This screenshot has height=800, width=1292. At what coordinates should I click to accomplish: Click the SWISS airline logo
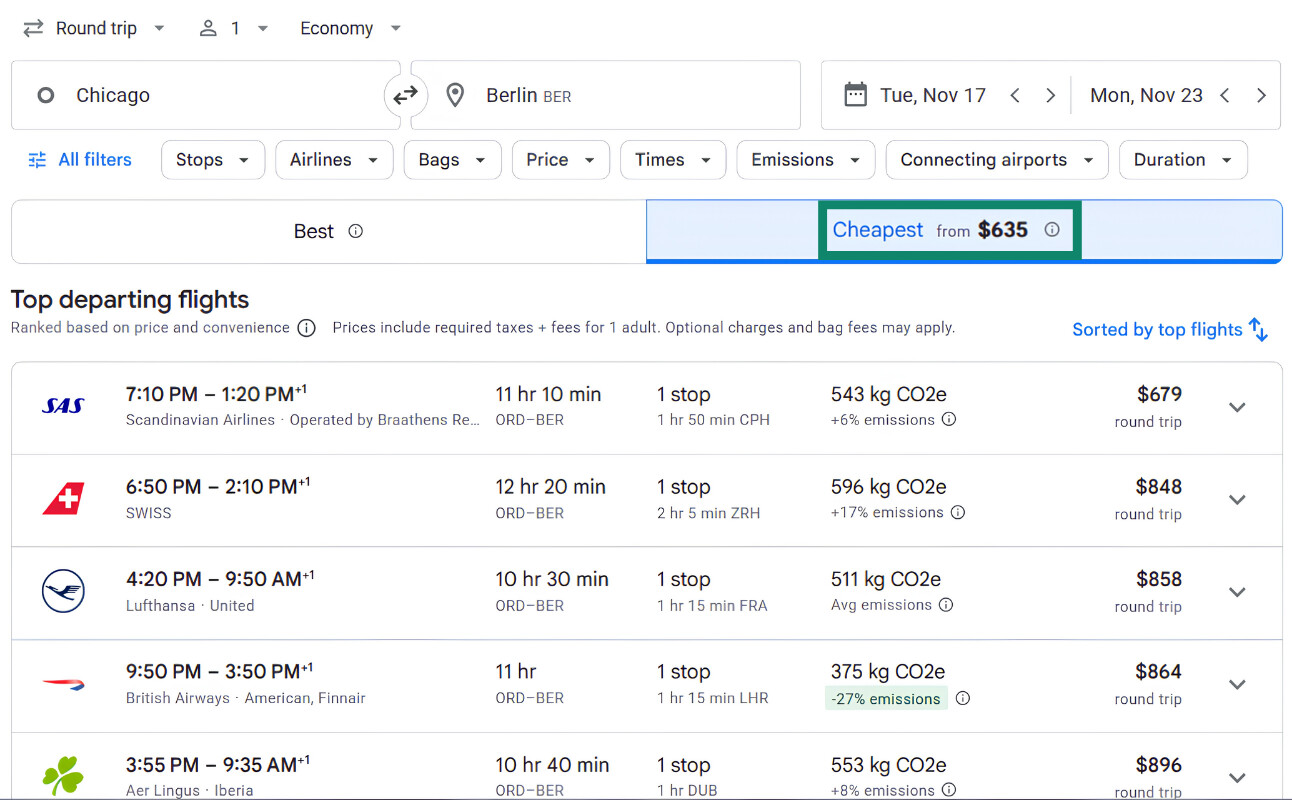[x=63, y=499]
